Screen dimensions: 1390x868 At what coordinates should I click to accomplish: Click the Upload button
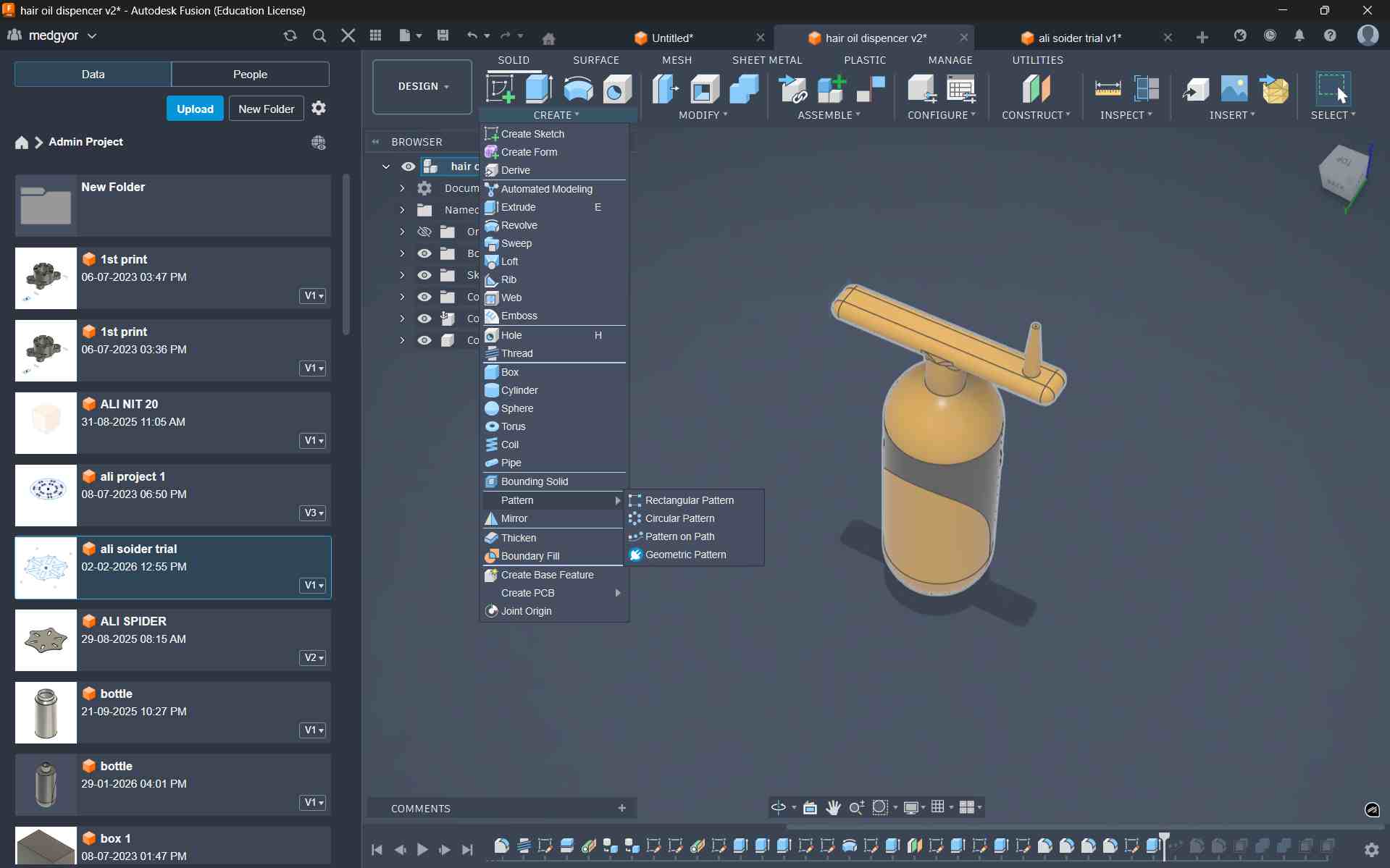(x=195, y=109)
